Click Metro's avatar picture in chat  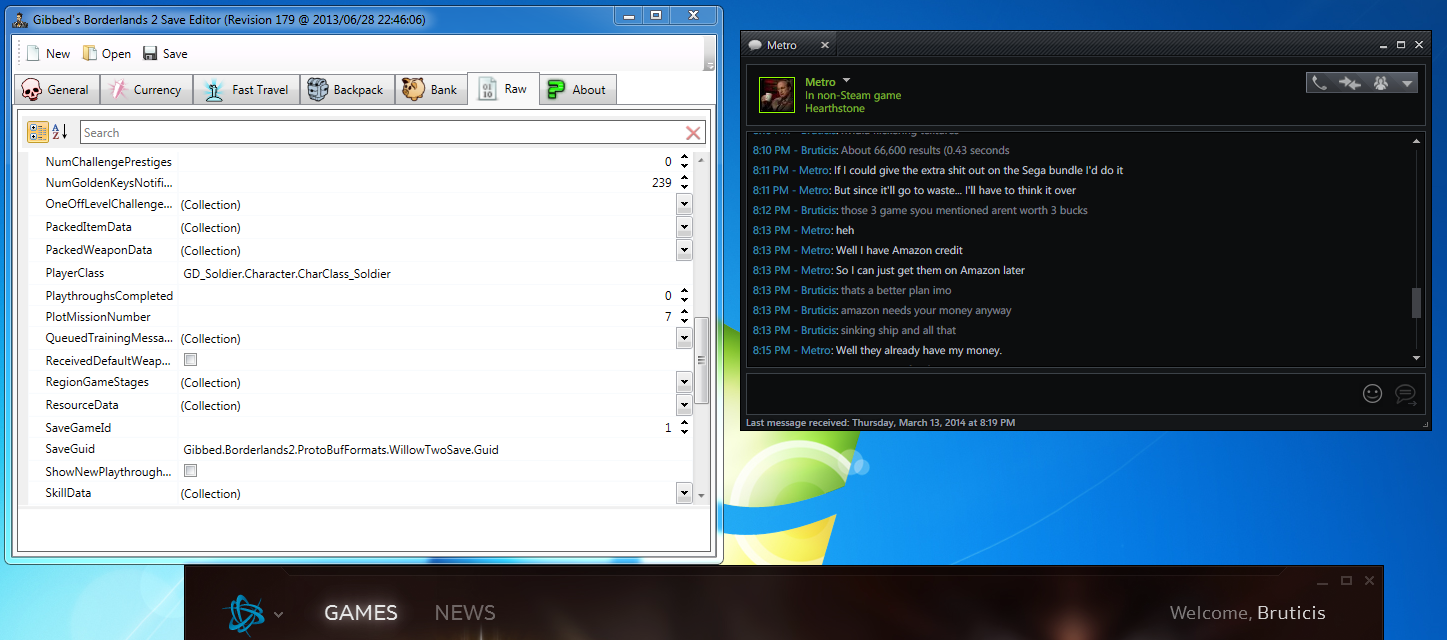click(x=777, y=96)
